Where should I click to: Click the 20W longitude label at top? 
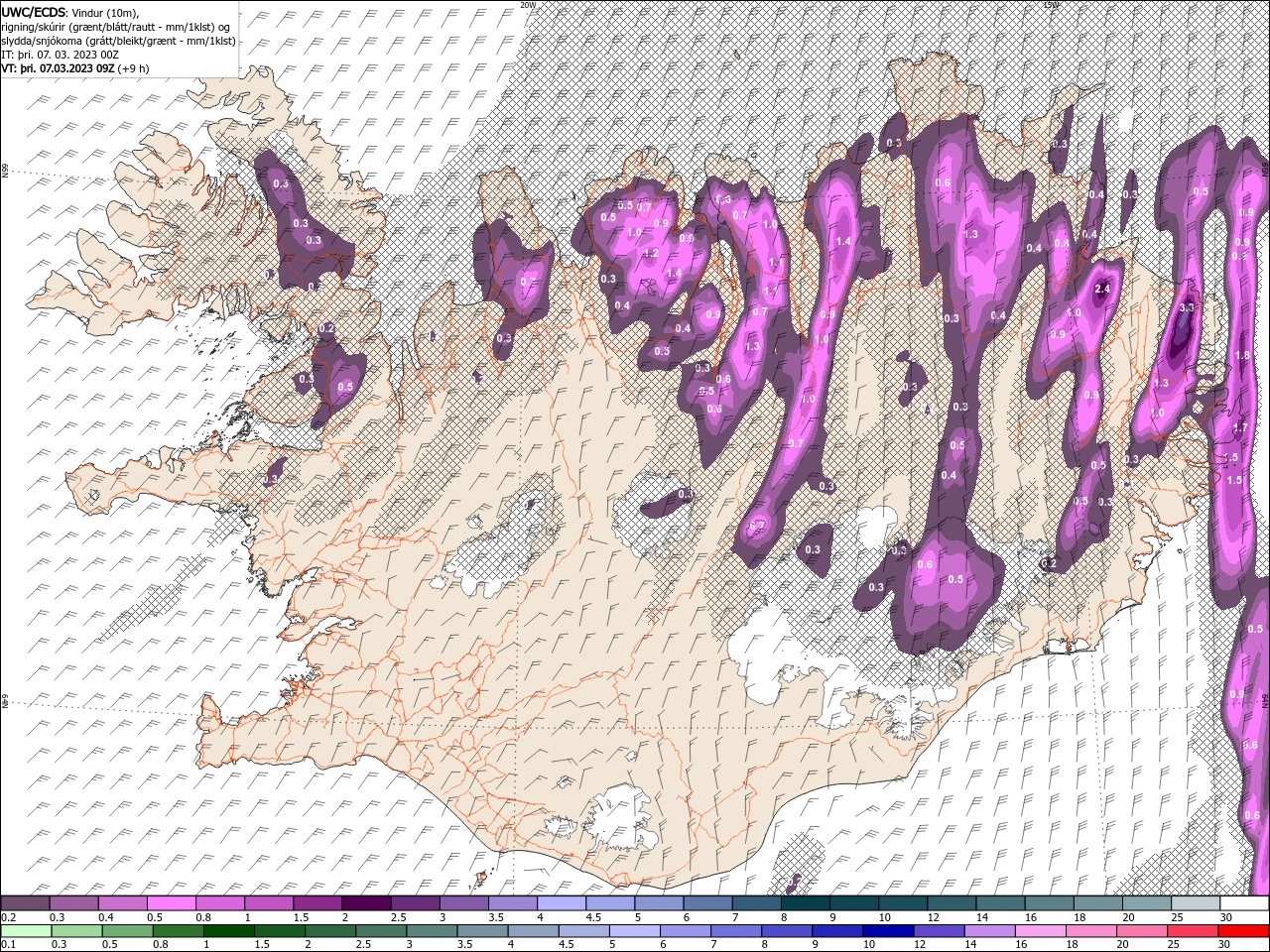tap(528, 4)
